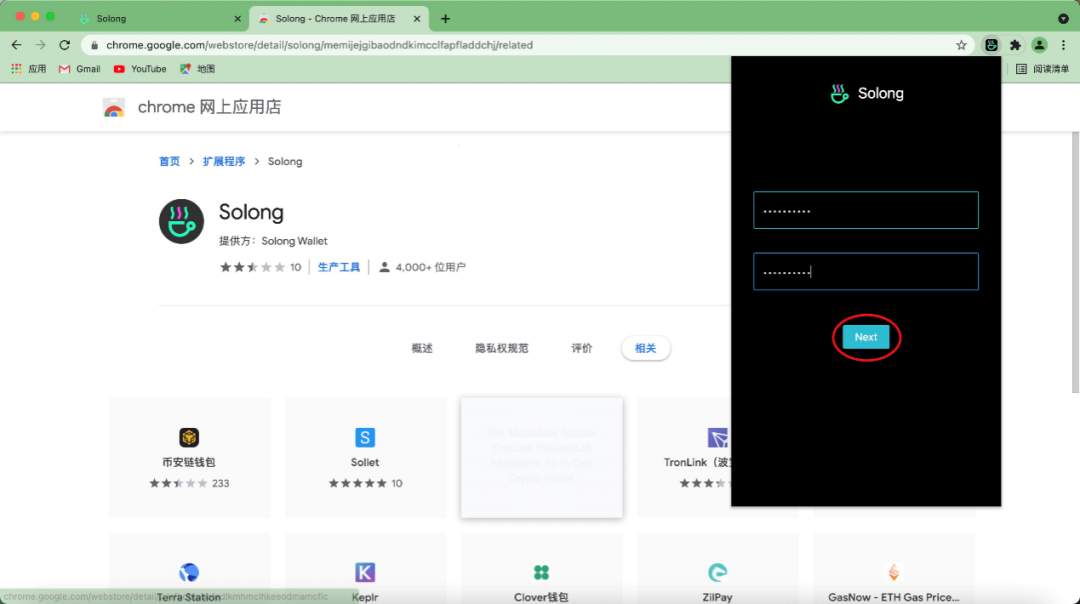The width and height of the screenshot is (1080, 604).
Task: Open the tab search dropdown arrow
Action: (x=1063, y=19)
